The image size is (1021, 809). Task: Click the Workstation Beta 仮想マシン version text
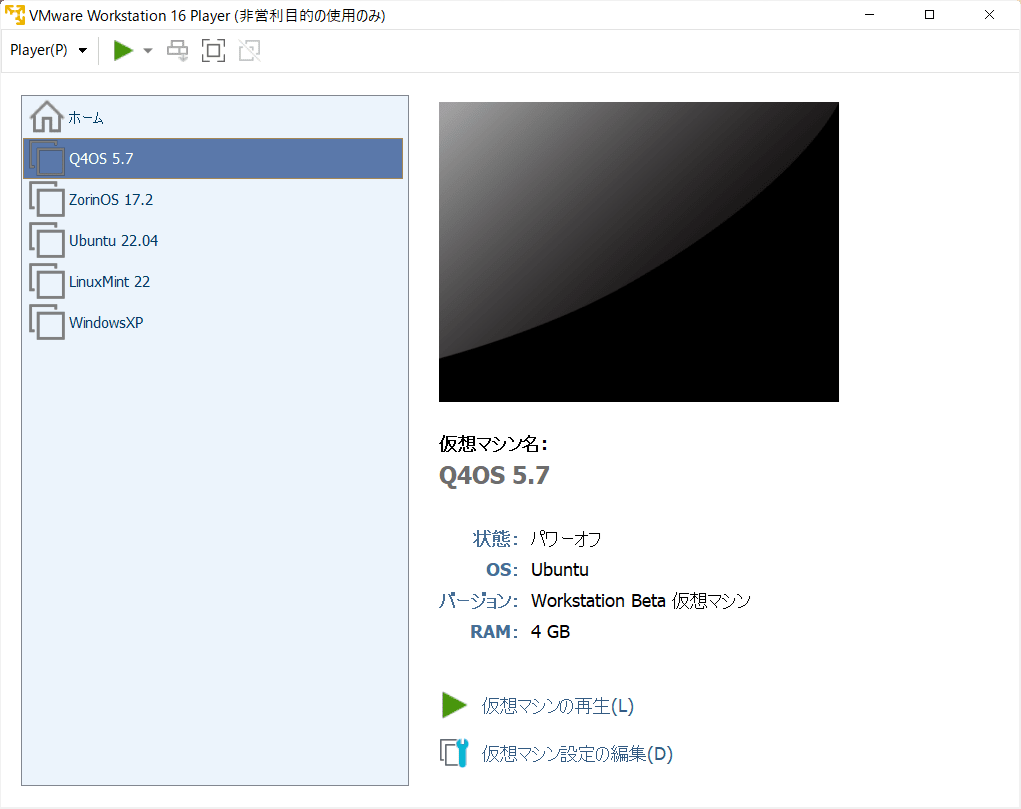[641, 601]
